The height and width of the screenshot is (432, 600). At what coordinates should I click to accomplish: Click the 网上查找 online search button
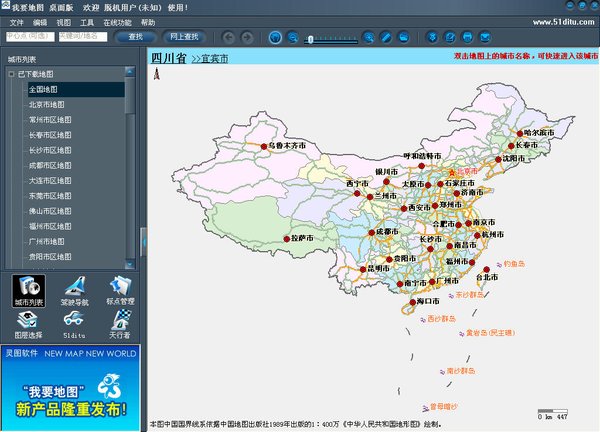185,37
